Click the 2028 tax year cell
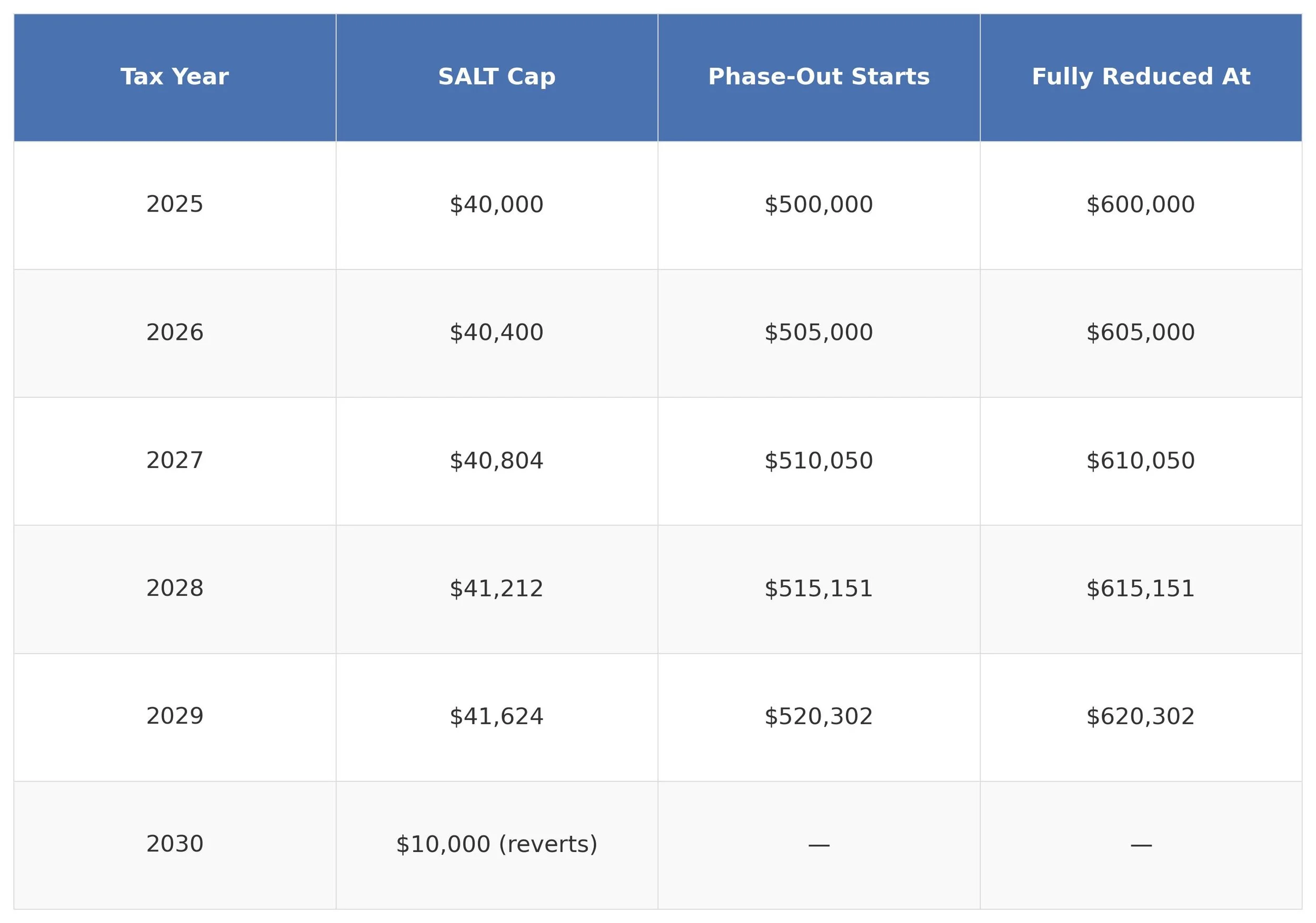Image resolution: width=1316 pixels, height=923 pixels. point(174,588)
